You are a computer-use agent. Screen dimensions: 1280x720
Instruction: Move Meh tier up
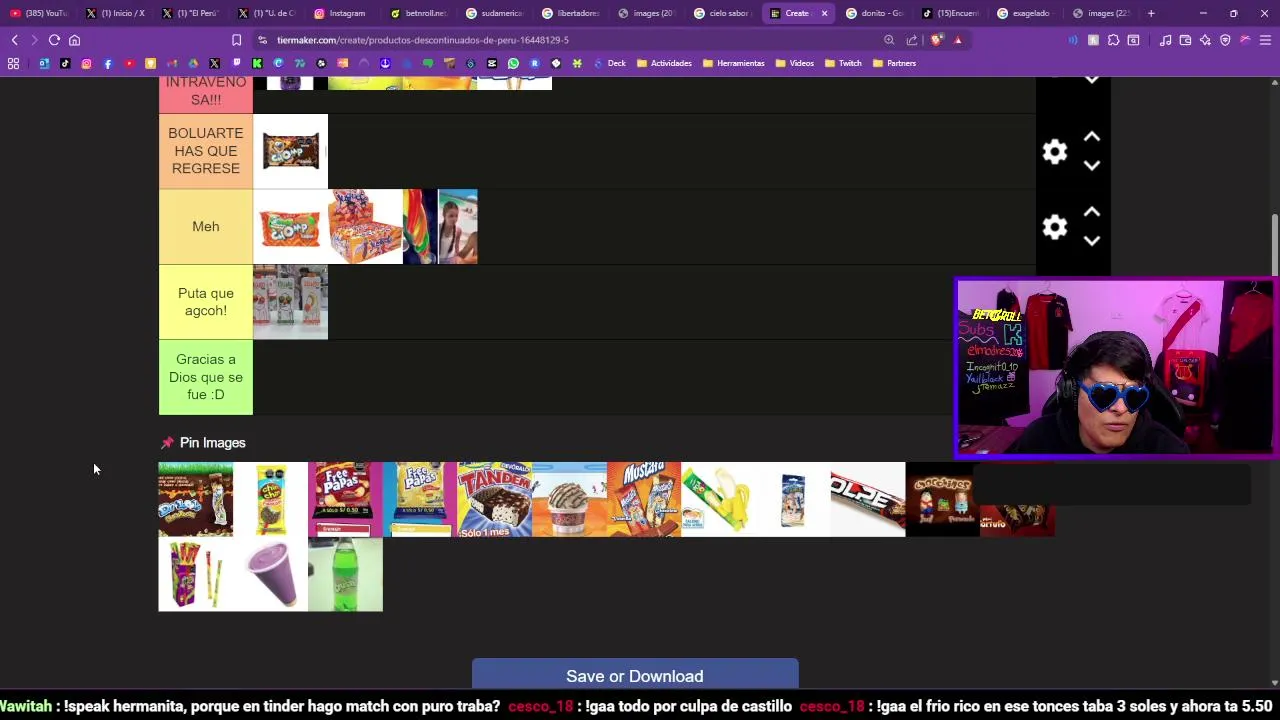point(1092,212)
